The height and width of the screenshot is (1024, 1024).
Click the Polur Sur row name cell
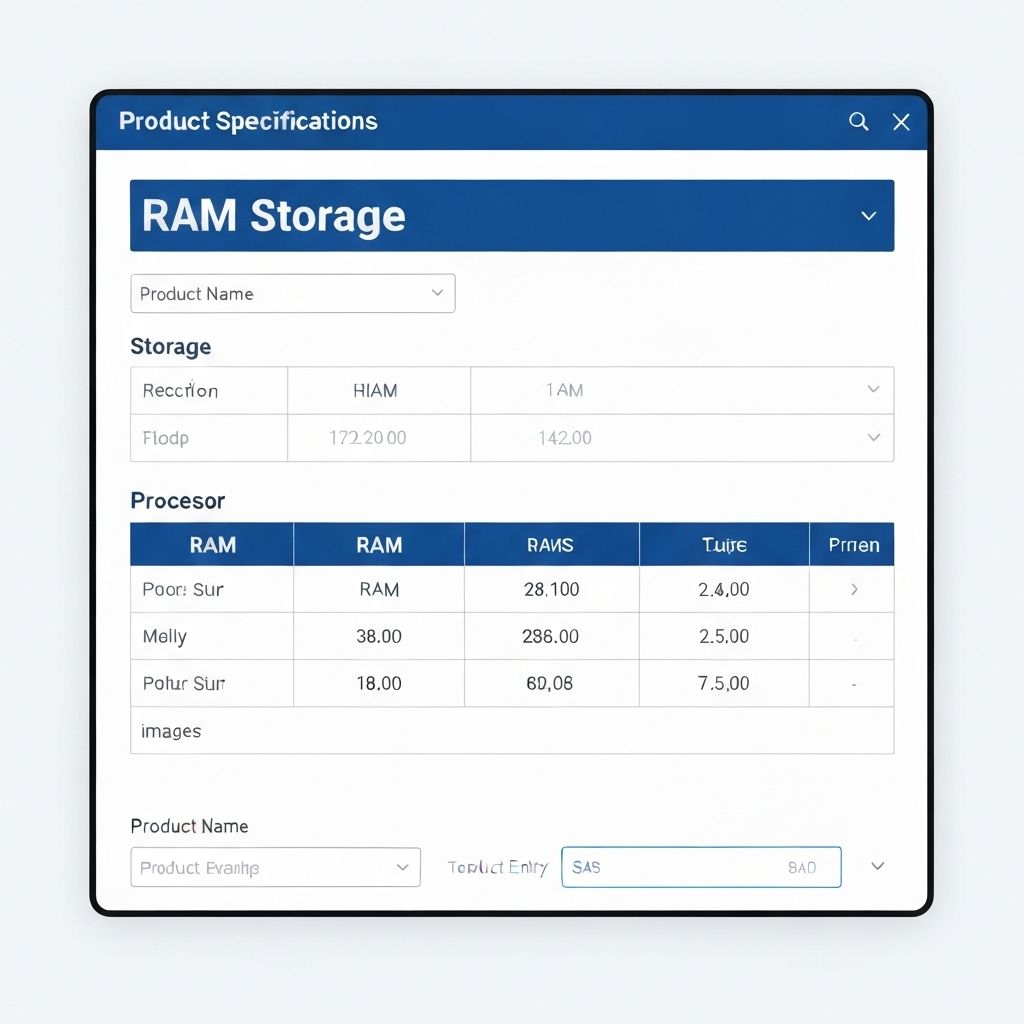(184, 684)
